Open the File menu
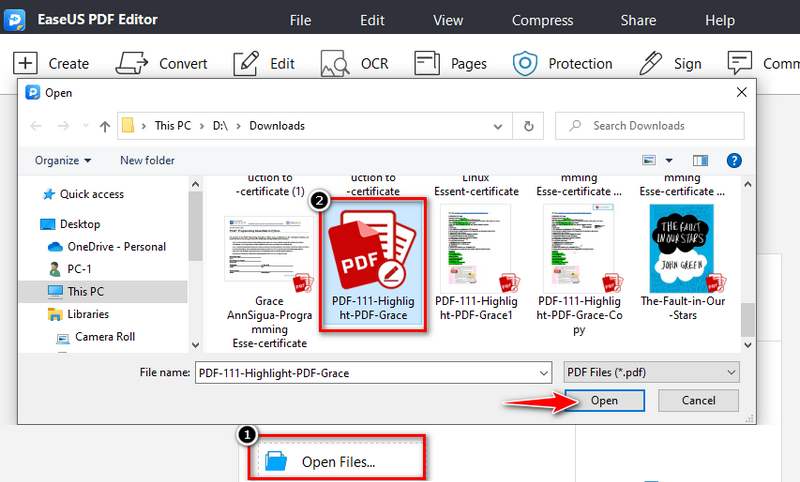Viewport: 800px width, 482px height. point(300,20)
